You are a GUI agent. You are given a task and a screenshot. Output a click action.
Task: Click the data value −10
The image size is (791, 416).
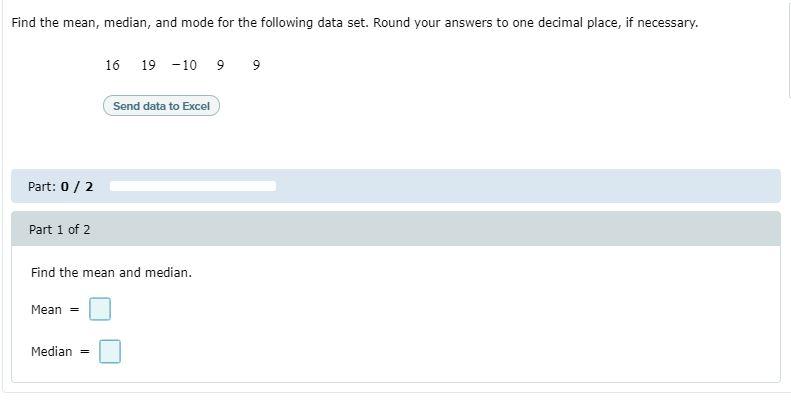coord(184,65)
